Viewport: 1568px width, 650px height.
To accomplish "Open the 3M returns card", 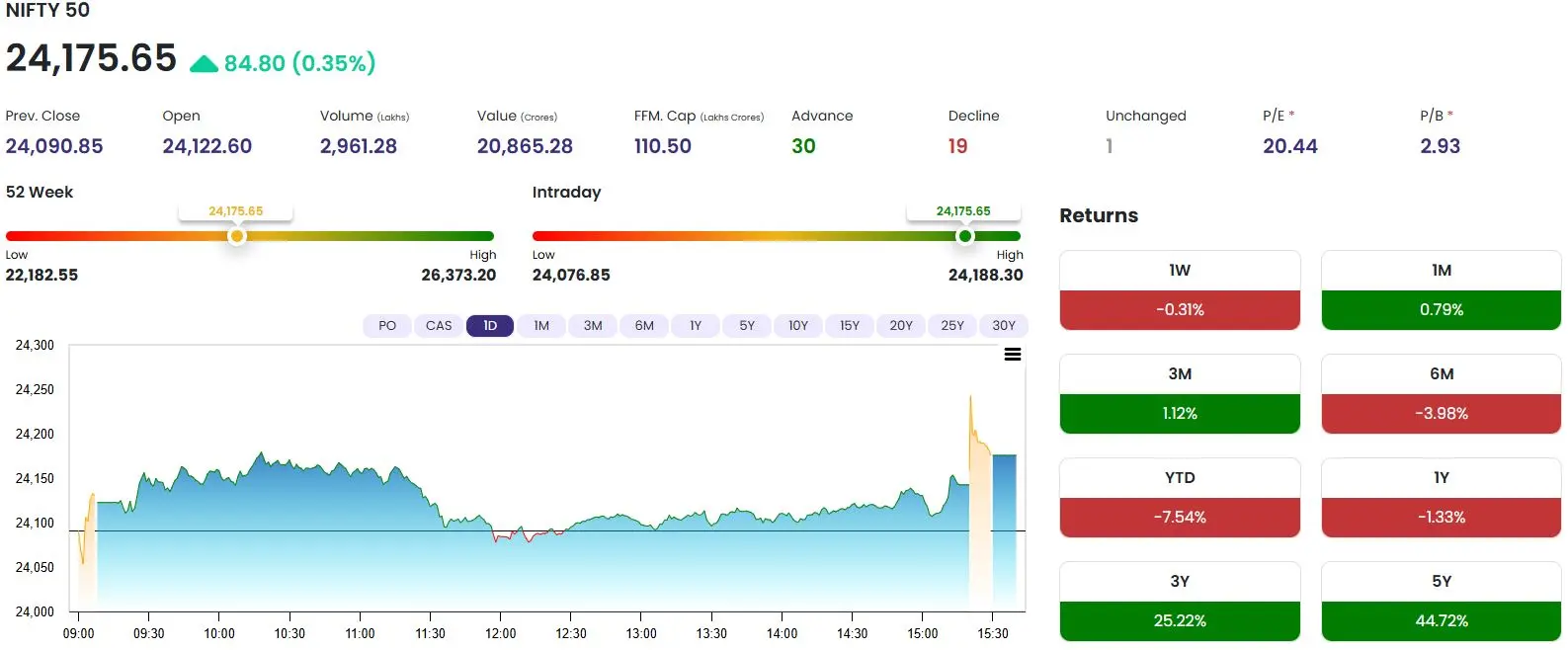I will coord(1180,394).
